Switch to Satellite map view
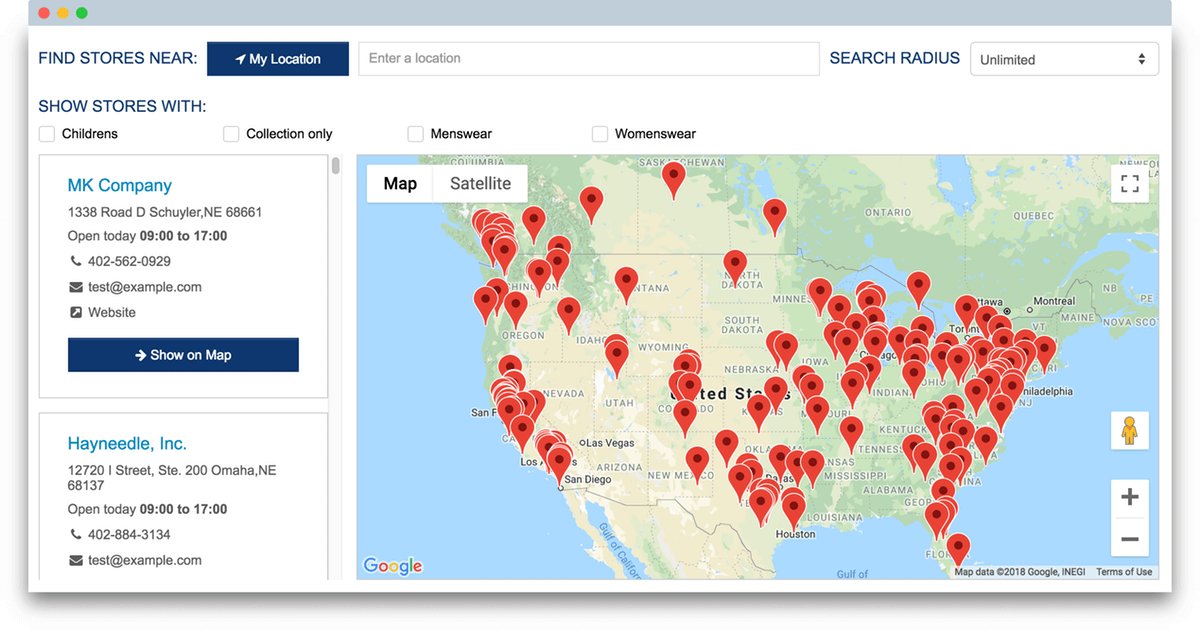The image size is (1200, 630). (480, 184)
